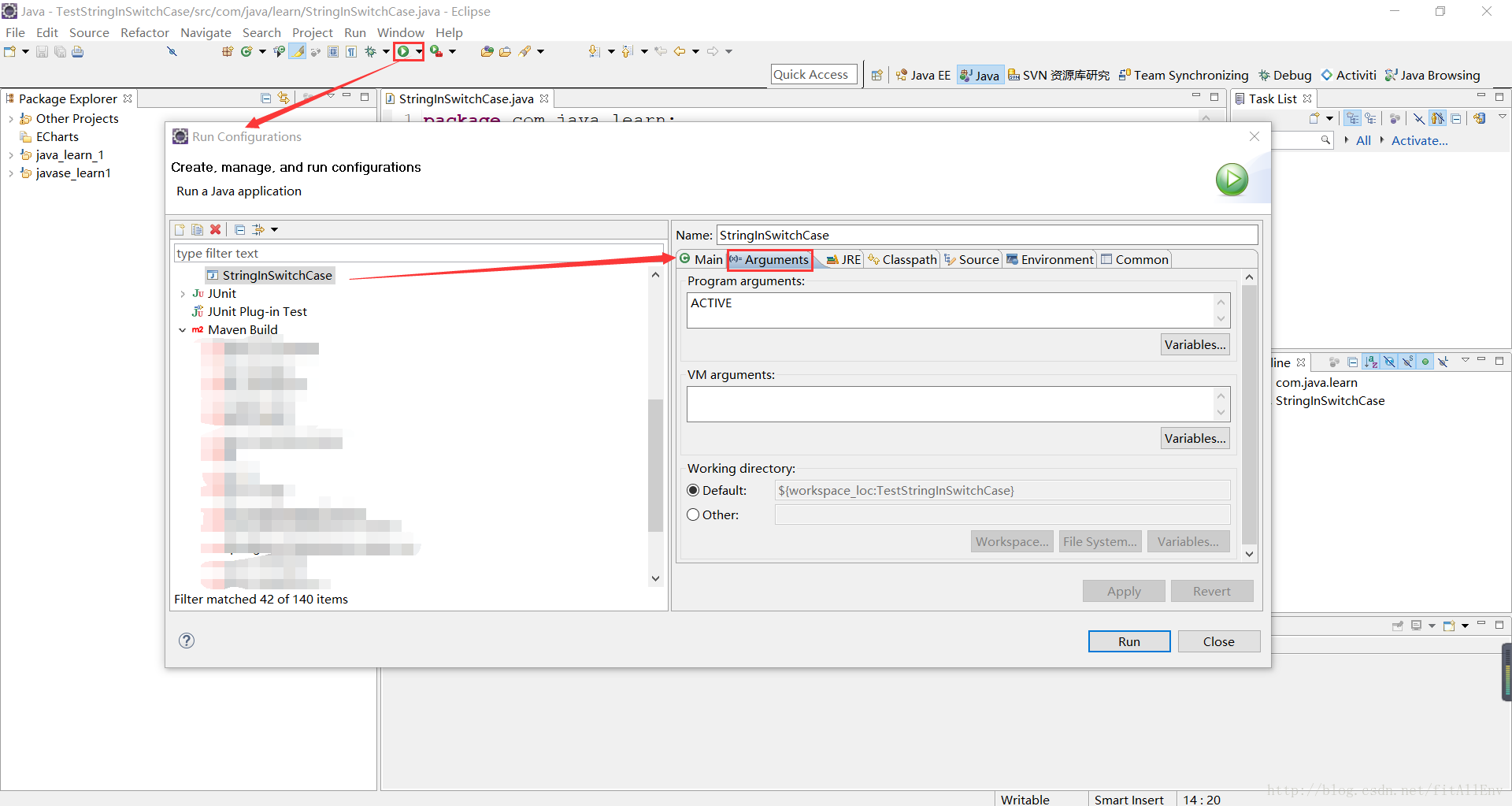Click the Open Task icon in toolbar

click(506, 52)
